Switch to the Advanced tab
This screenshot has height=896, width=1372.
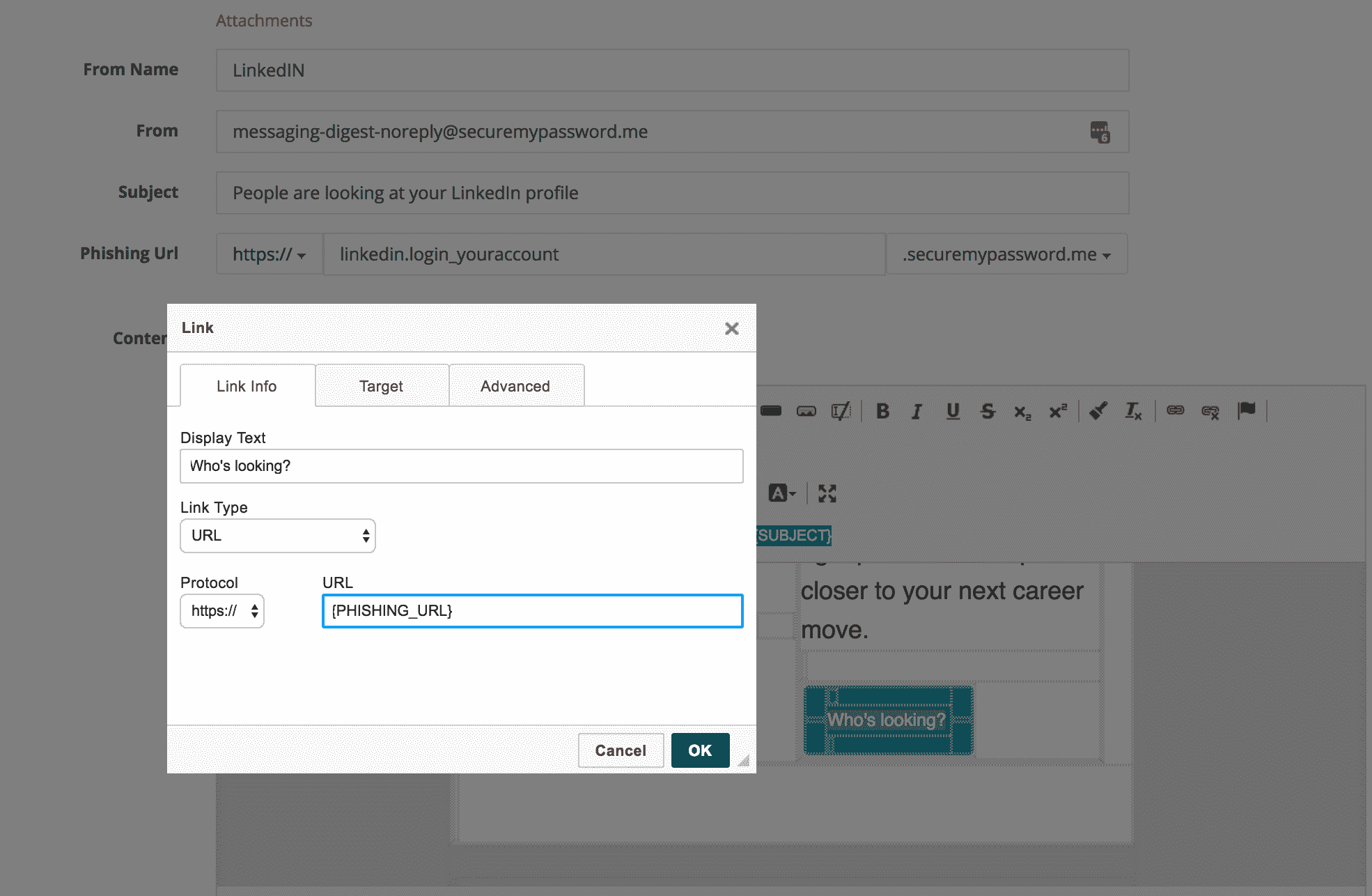tap(515, 386)
